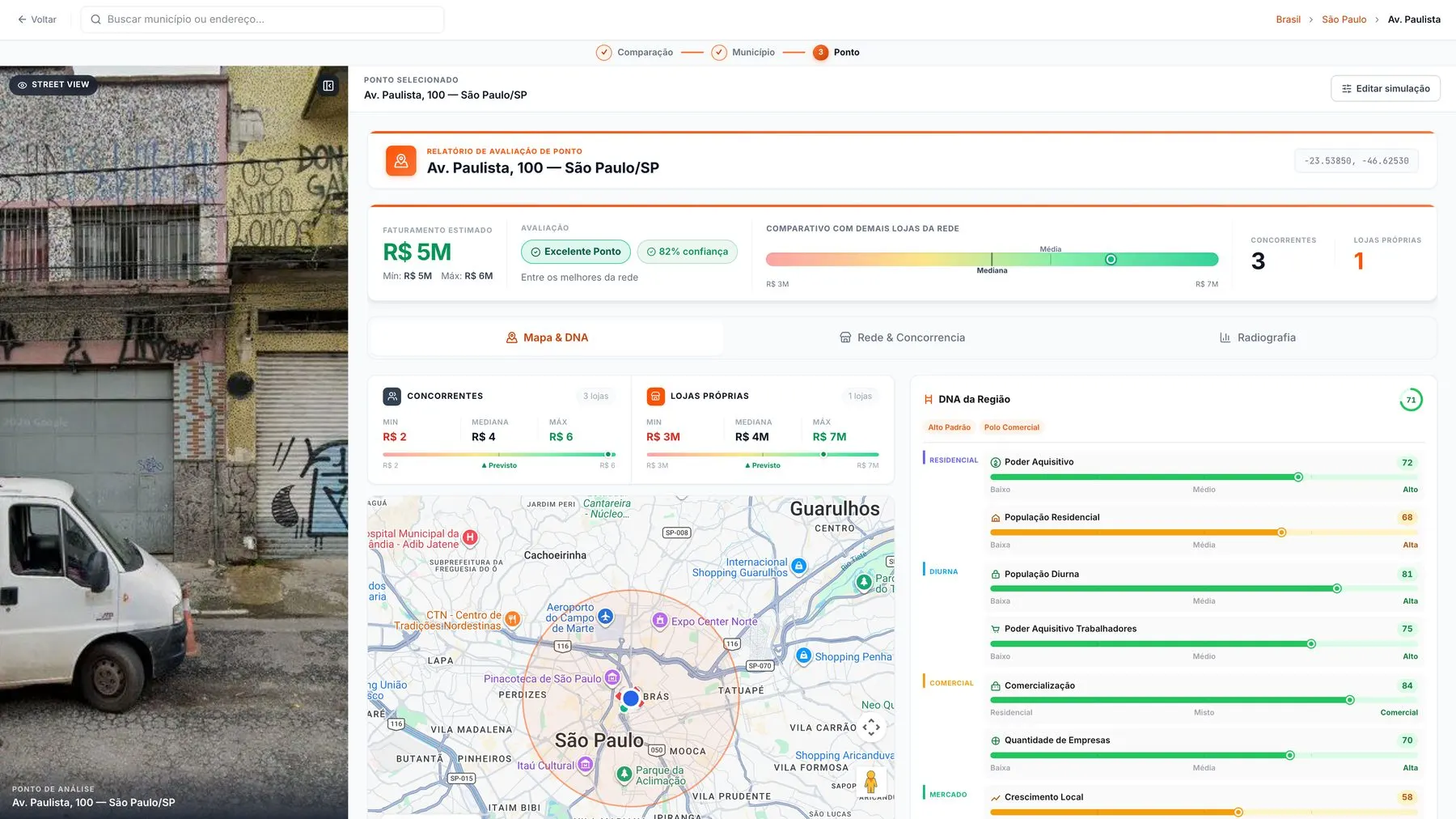This screenshot has height=819, width=1456.
Task: Select the Mapa & DNA tab
Action: coord(547,337)
